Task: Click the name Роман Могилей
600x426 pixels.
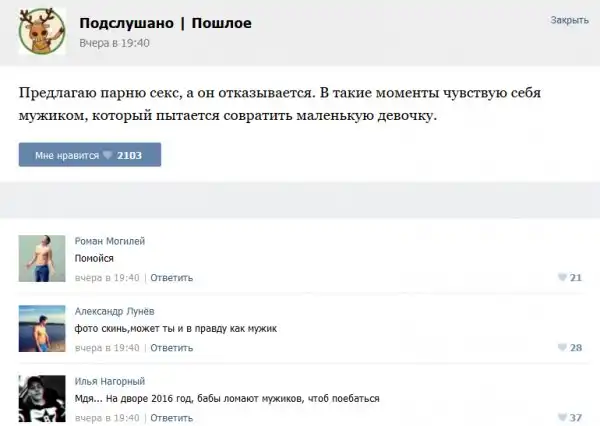Action: 110,241
